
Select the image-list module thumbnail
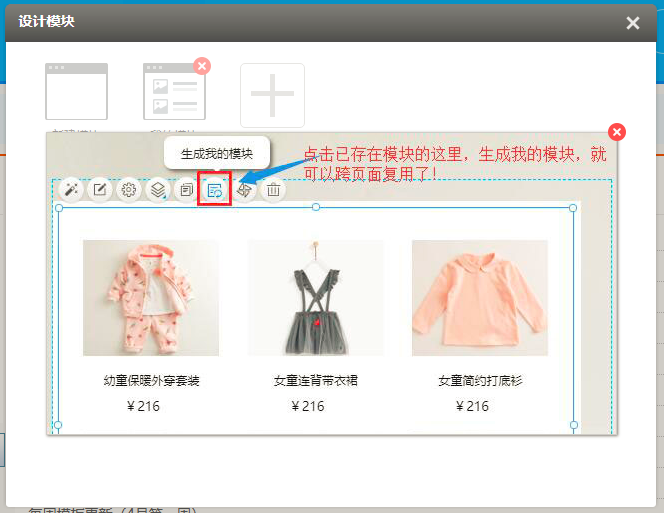tap(174, 92)
